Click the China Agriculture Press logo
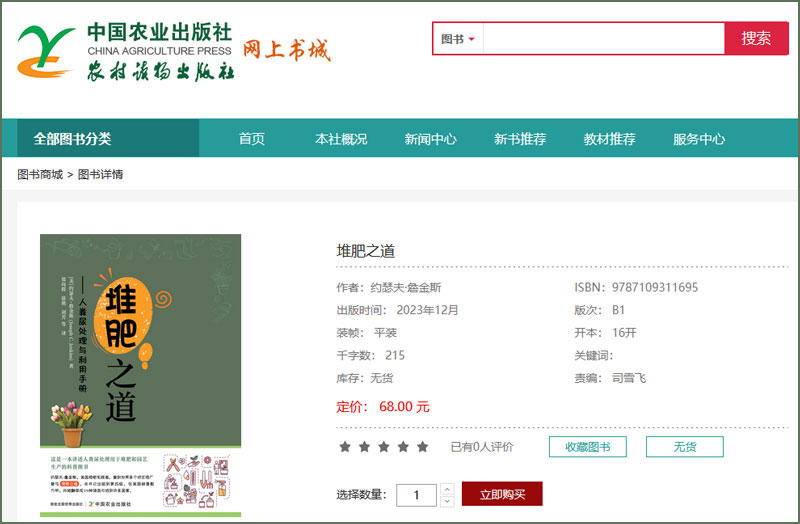Viewport: 800px width, 524px height. pos(126,52)
